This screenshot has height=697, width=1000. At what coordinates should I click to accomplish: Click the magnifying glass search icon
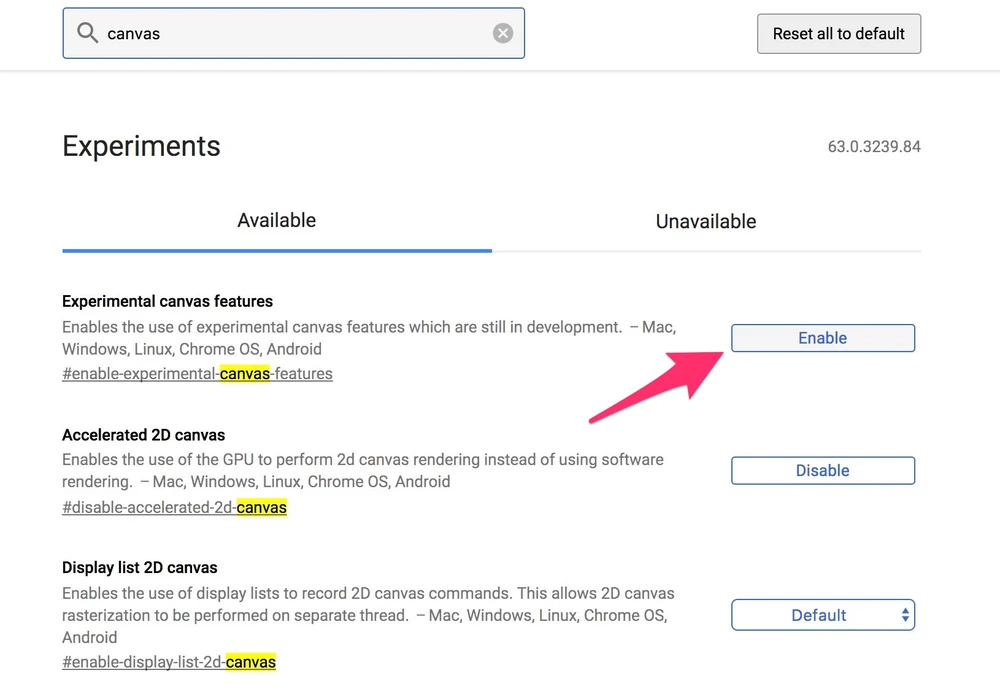88,34
